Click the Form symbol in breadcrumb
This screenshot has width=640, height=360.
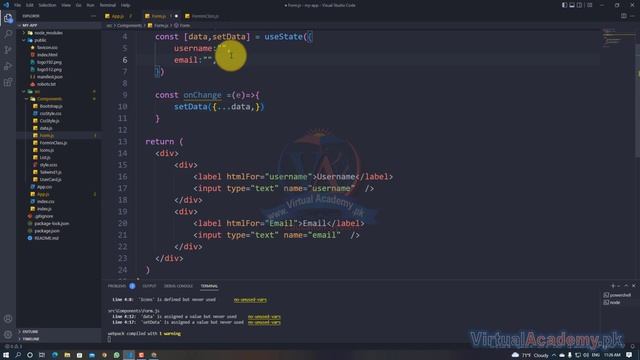point(184,25)
